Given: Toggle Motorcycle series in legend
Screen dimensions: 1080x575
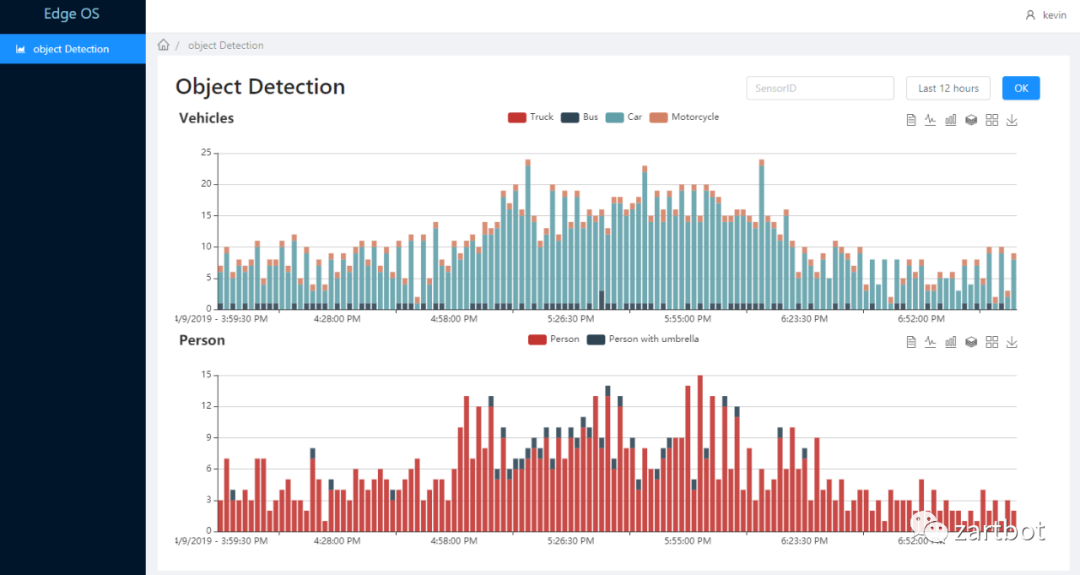Looking at the screenshot, I should (685, 117).
